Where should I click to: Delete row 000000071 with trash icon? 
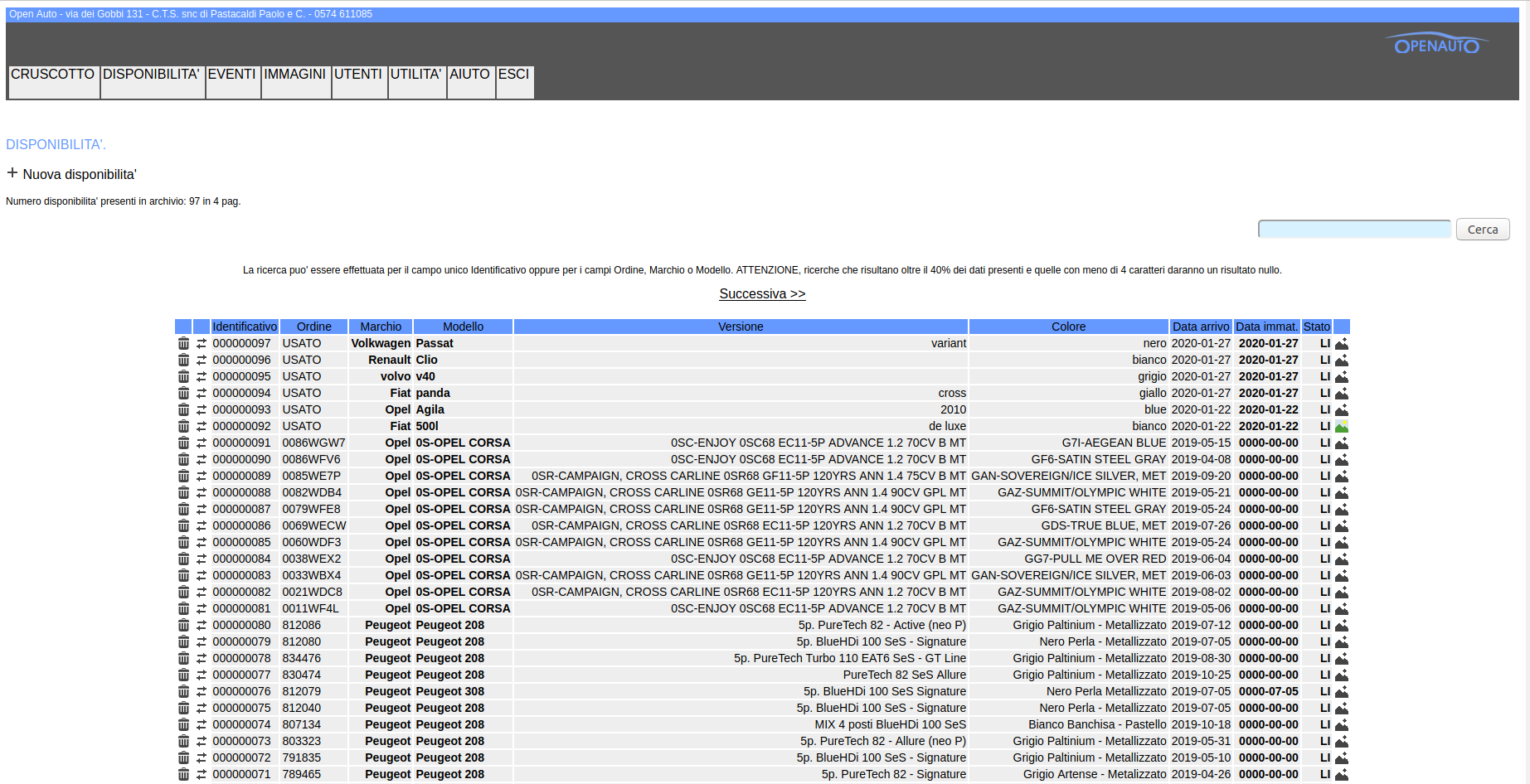(183, 774)
